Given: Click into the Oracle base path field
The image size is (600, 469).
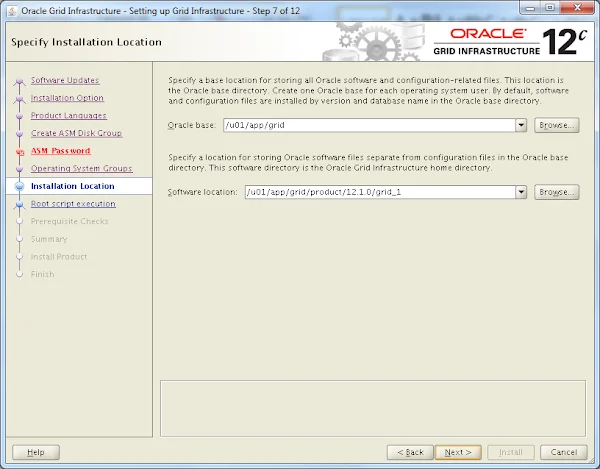Looking at the screenshot, I should coord(369,125).
